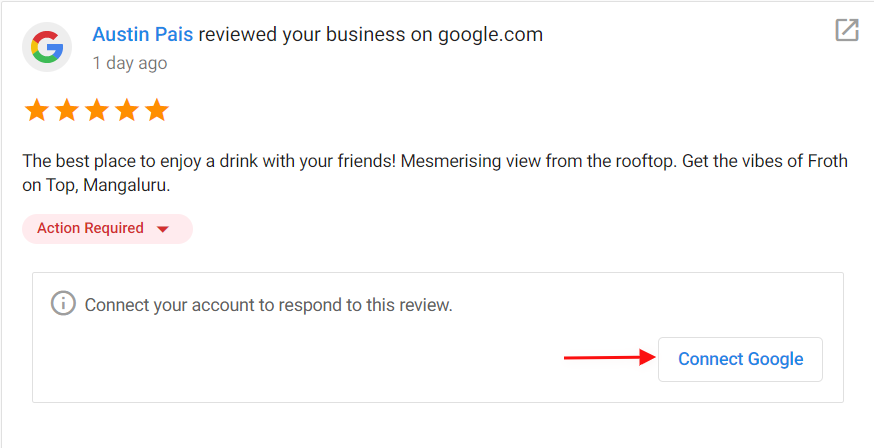Open Austin Pais reviewer profile link
The image size is (874, 448).
click(143, 35)
